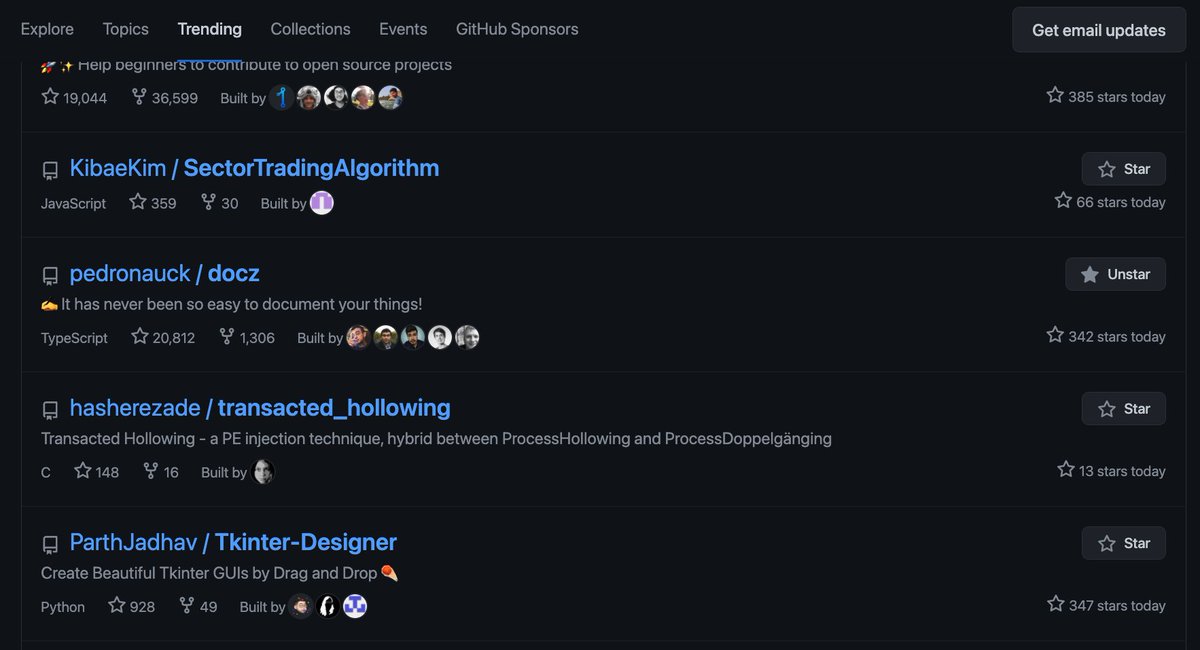Click the repo icon beside hasherezade/transacted_hollowing
The width and height of the screenshot is (1200, 650).
50,409
